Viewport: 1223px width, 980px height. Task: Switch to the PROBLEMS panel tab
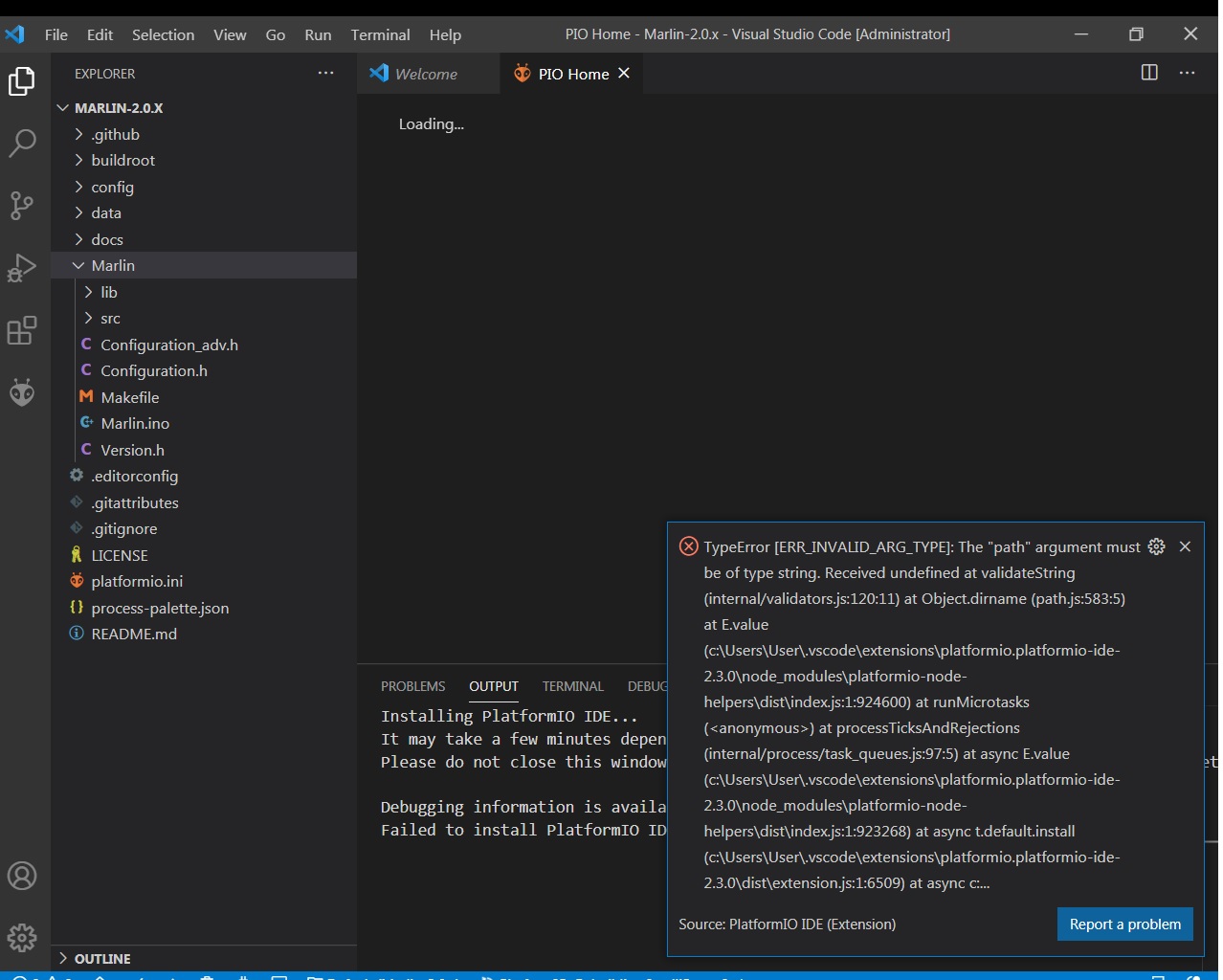click(x=413, y=686)
